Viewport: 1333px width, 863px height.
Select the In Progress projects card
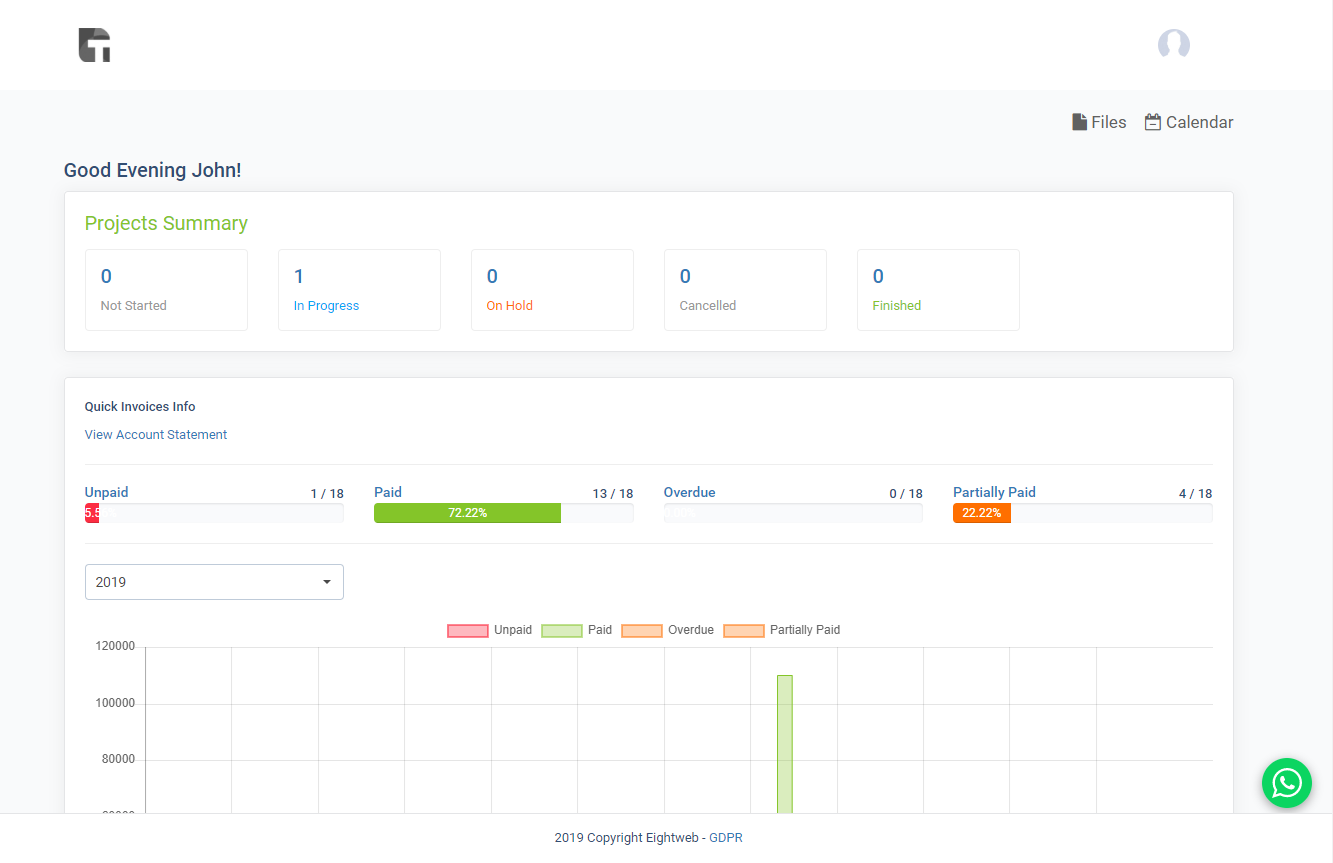[359, 290]
